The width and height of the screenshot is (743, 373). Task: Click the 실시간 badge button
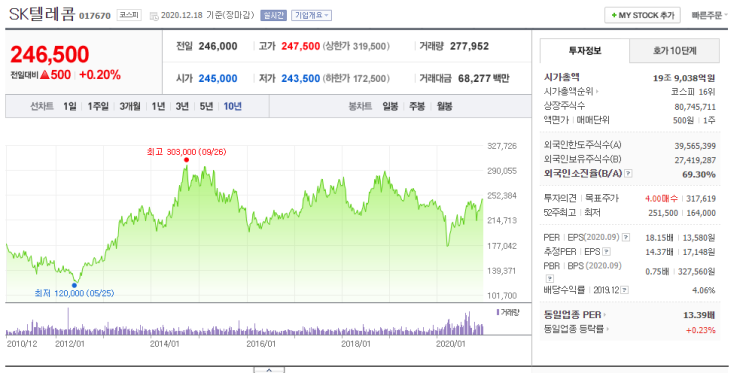click(x=273, y=16)
